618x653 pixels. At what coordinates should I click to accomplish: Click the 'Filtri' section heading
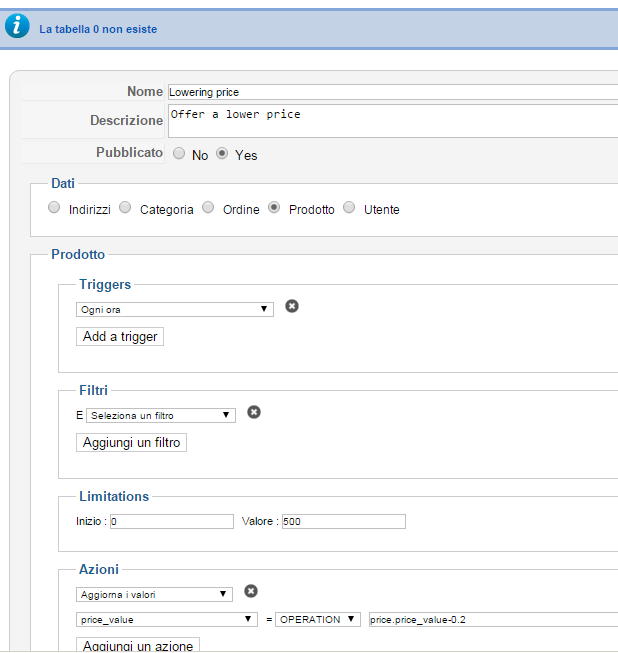point(93,390)
